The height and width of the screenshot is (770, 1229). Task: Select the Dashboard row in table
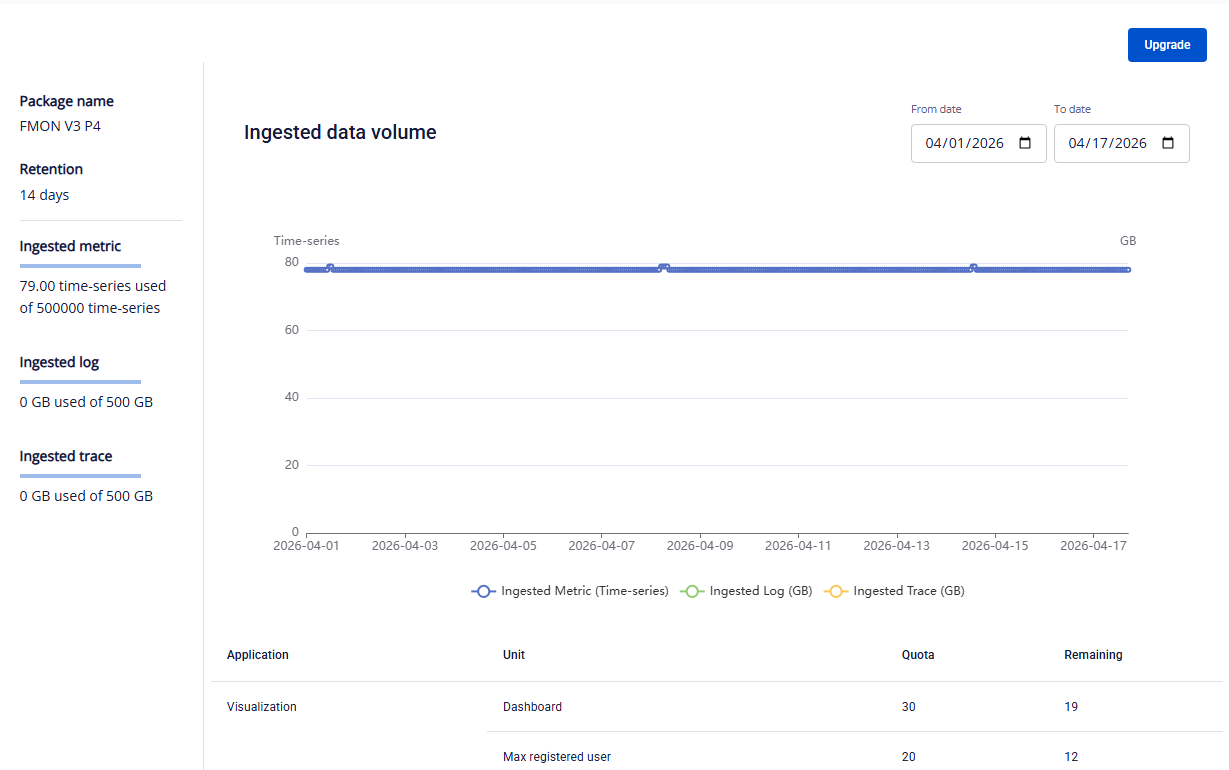click(x=532, y=707)
